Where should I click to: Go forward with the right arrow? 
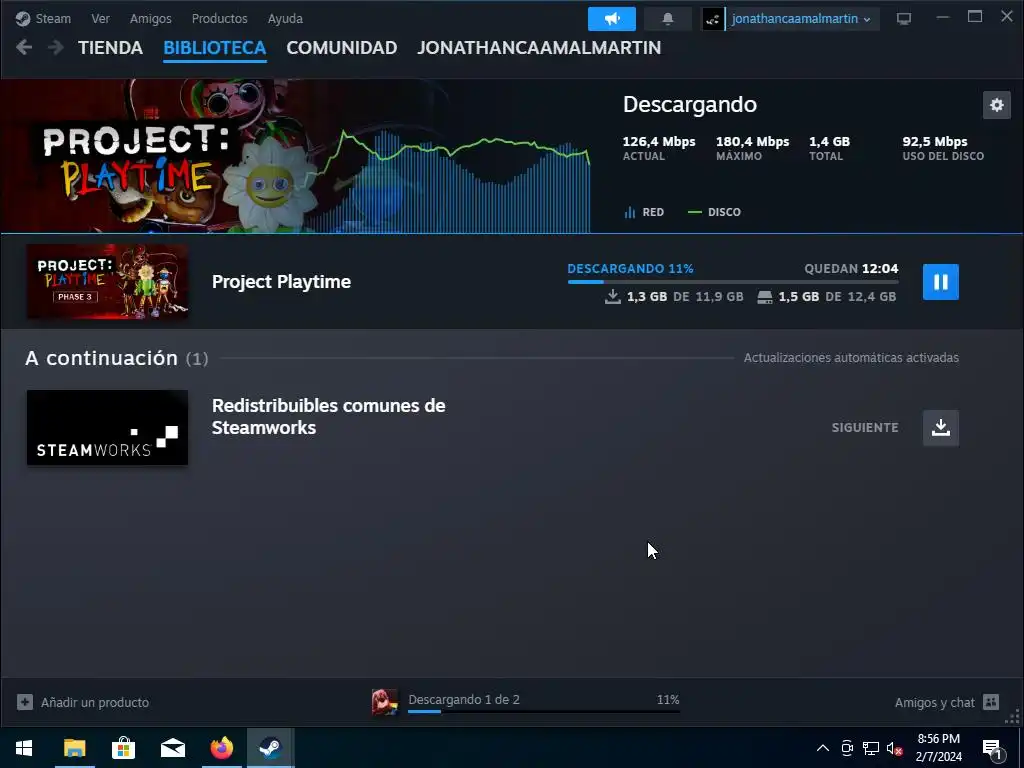[56, 47]
